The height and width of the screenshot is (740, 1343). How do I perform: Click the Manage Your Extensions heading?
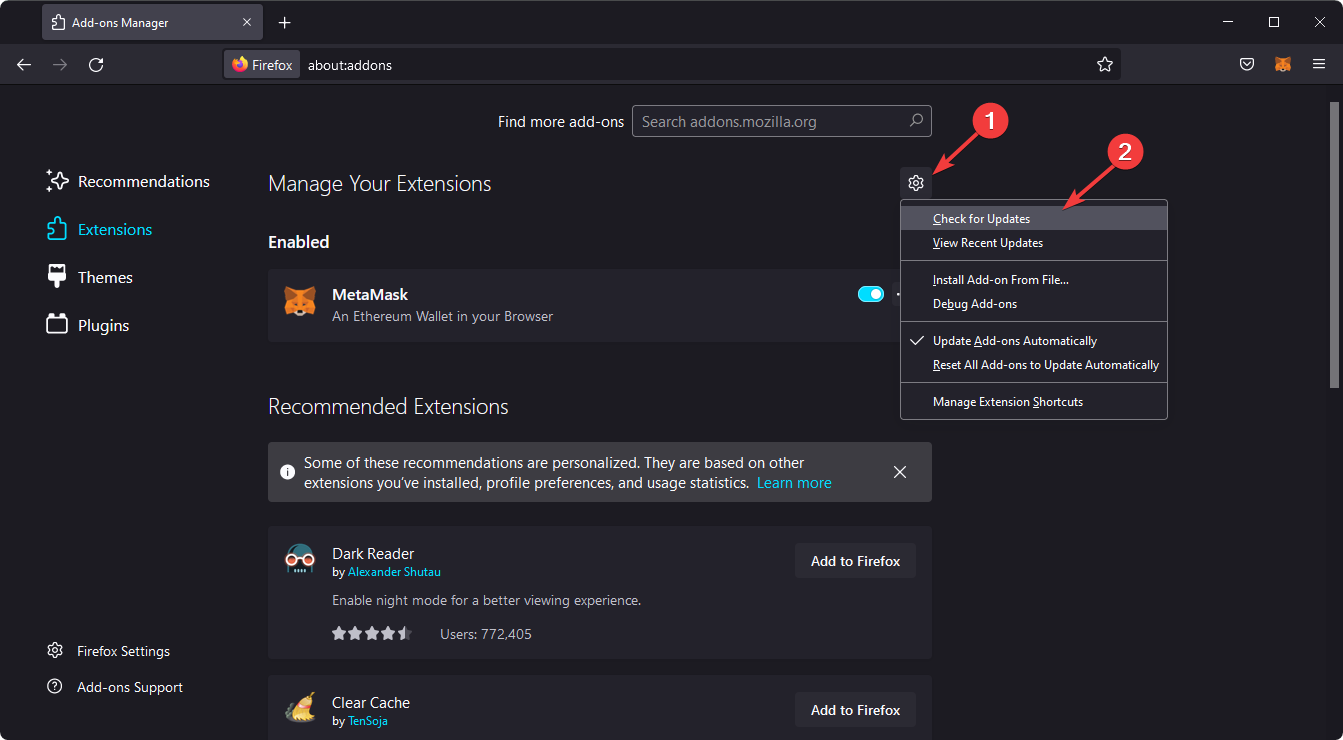[x=380, y=184]
